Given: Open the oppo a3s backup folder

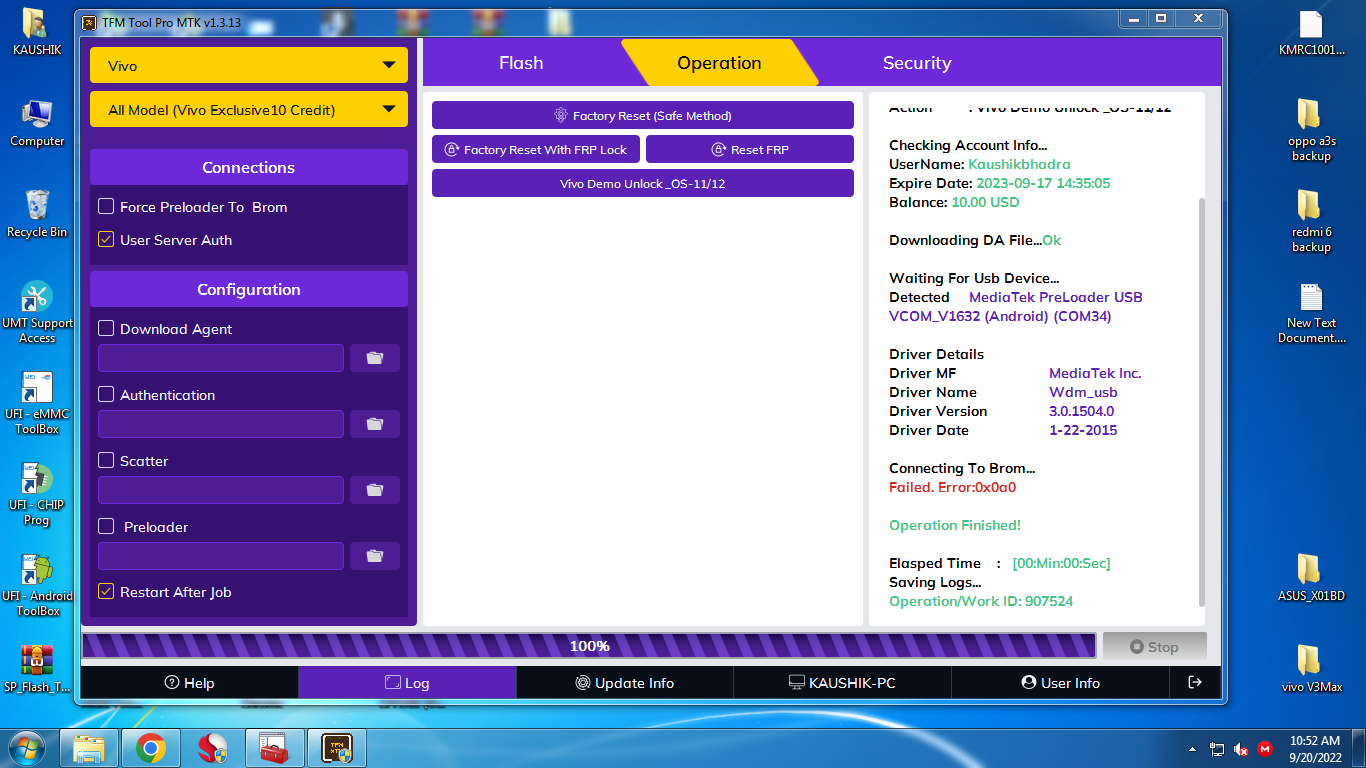Looking at the screenshot, I should pyautogui.click(x=1311, y=130).
